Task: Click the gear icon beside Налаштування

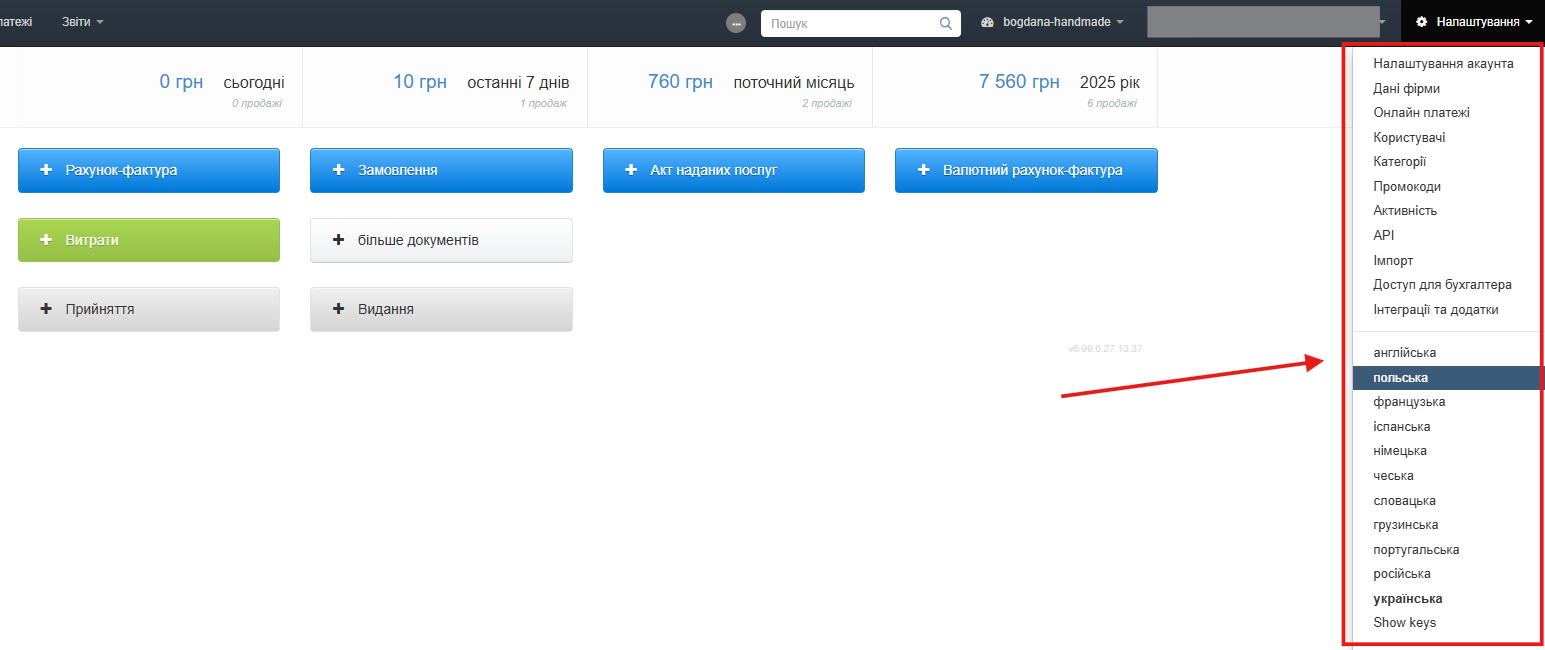Action: 1421,22
